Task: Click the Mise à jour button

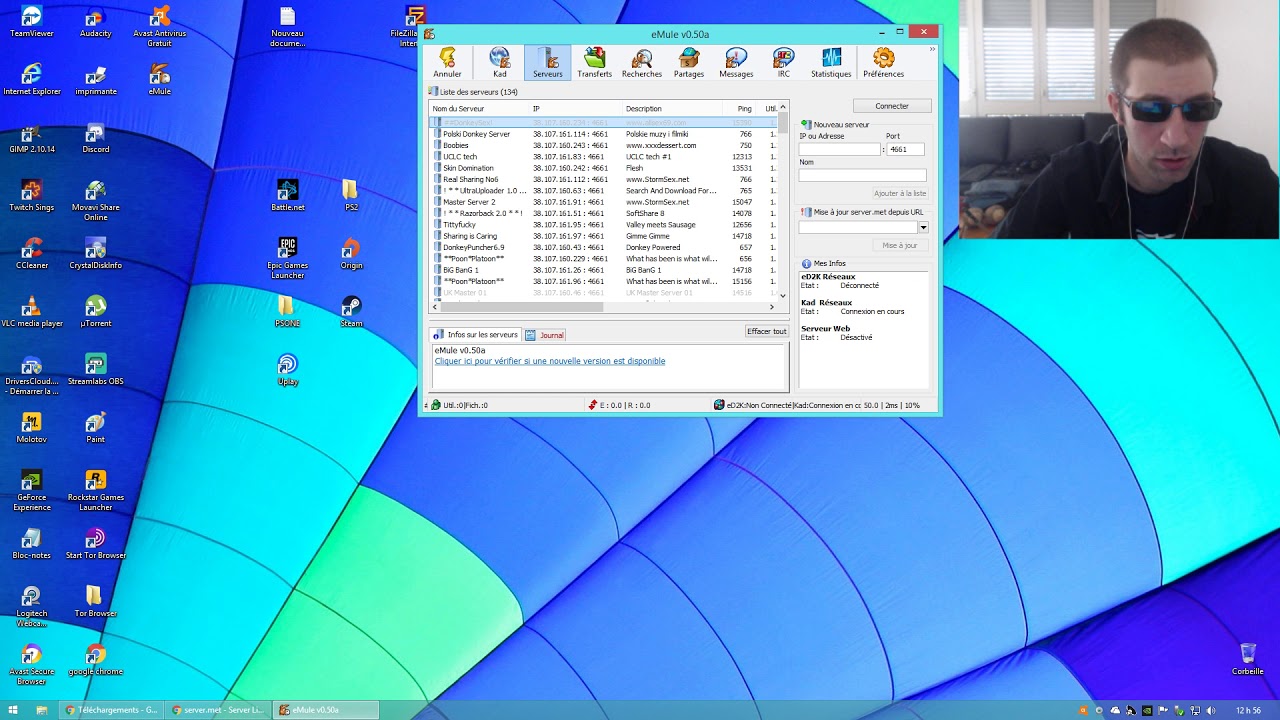Action: pos(900,245)
